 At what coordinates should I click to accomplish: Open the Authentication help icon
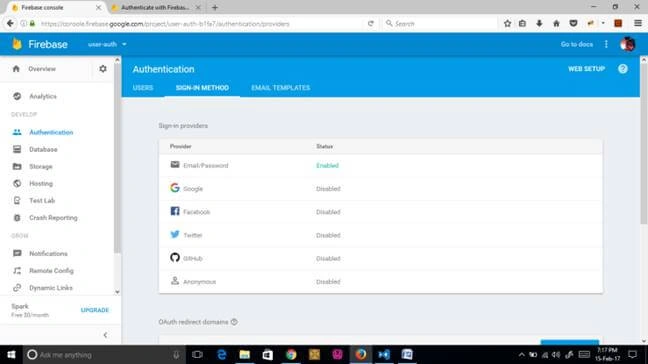click(x=623, y=69)
